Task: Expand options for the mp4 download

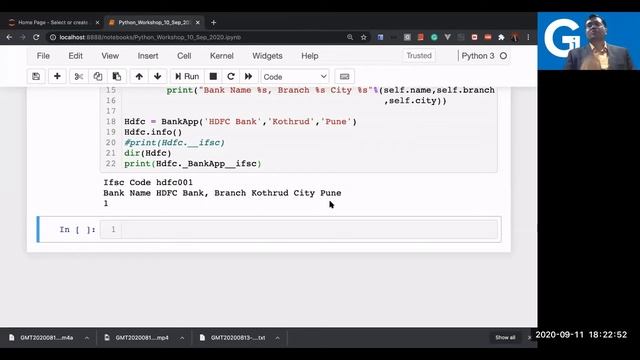Action: click(182, 338)
